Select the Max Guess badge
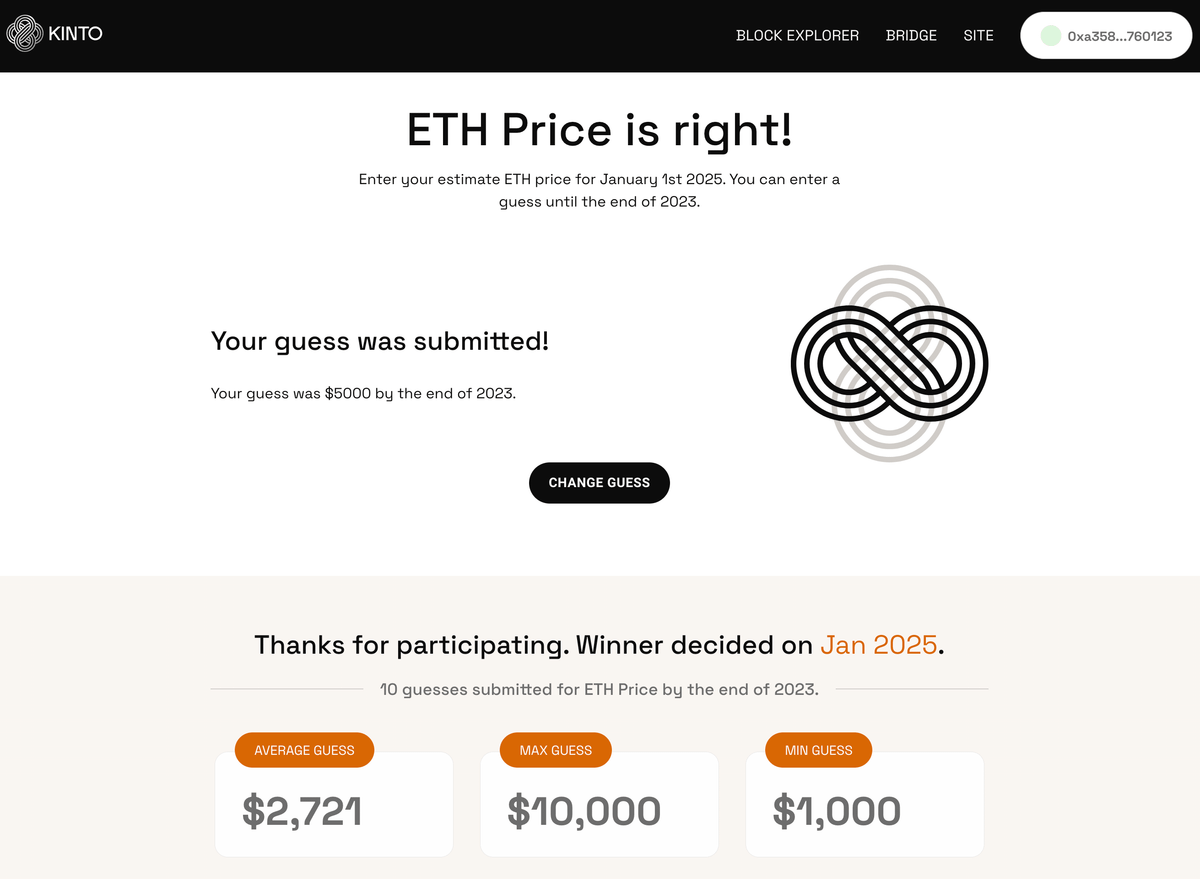 (555, 750)
